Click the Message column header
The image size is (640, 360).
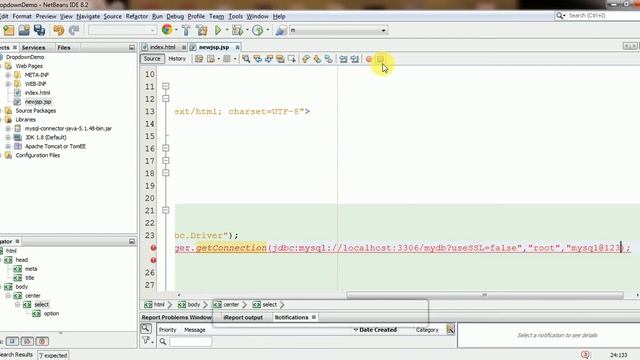coord(195,330)
